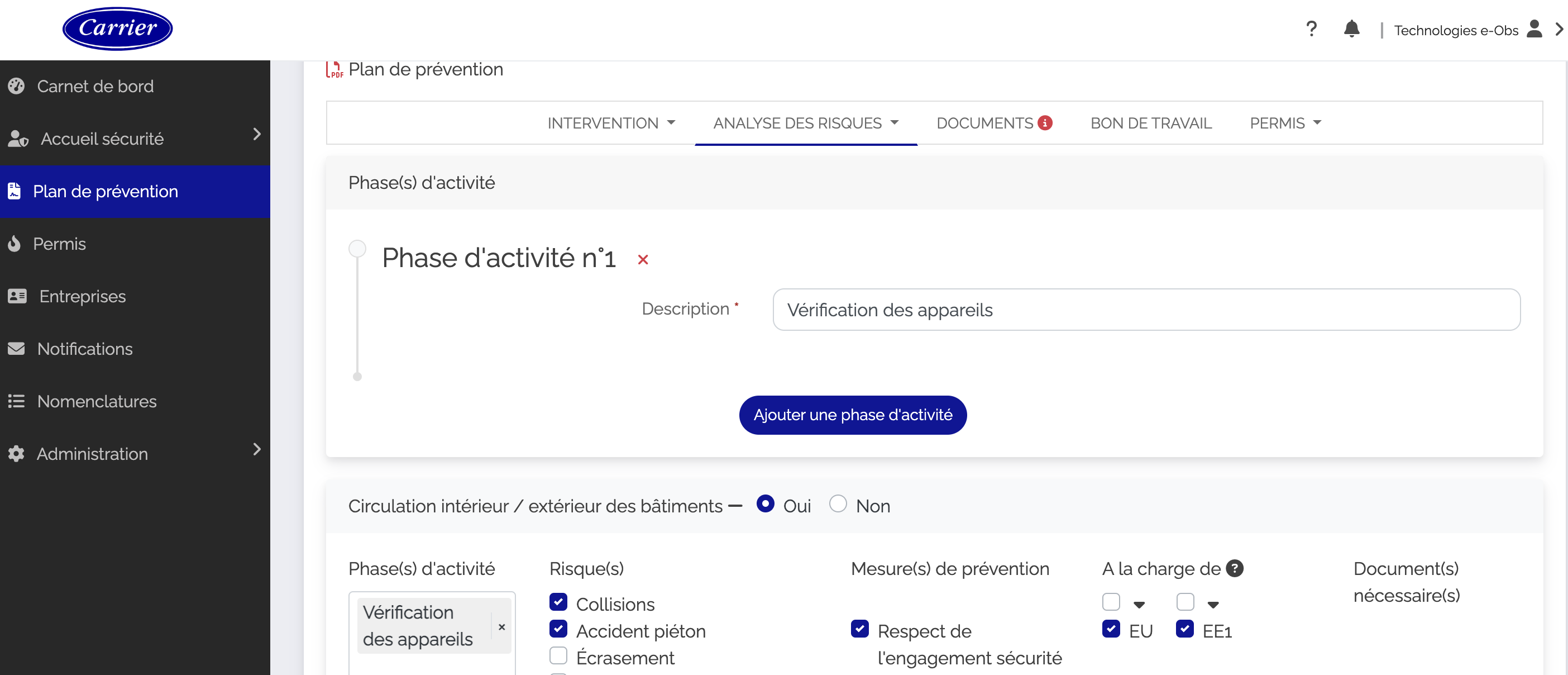Image resolution: width=1568 pixels, height=675 pixels.
Task: Click the Phase(s) d'activité section header
Action: tap(421, 183)
